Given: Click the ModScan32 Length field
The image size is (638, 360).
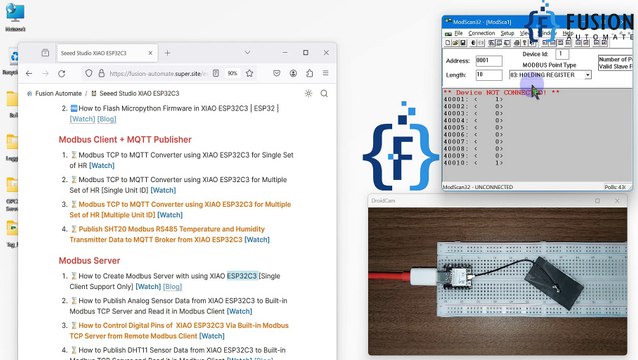Looking at the screenshot, I should (489, 75).
